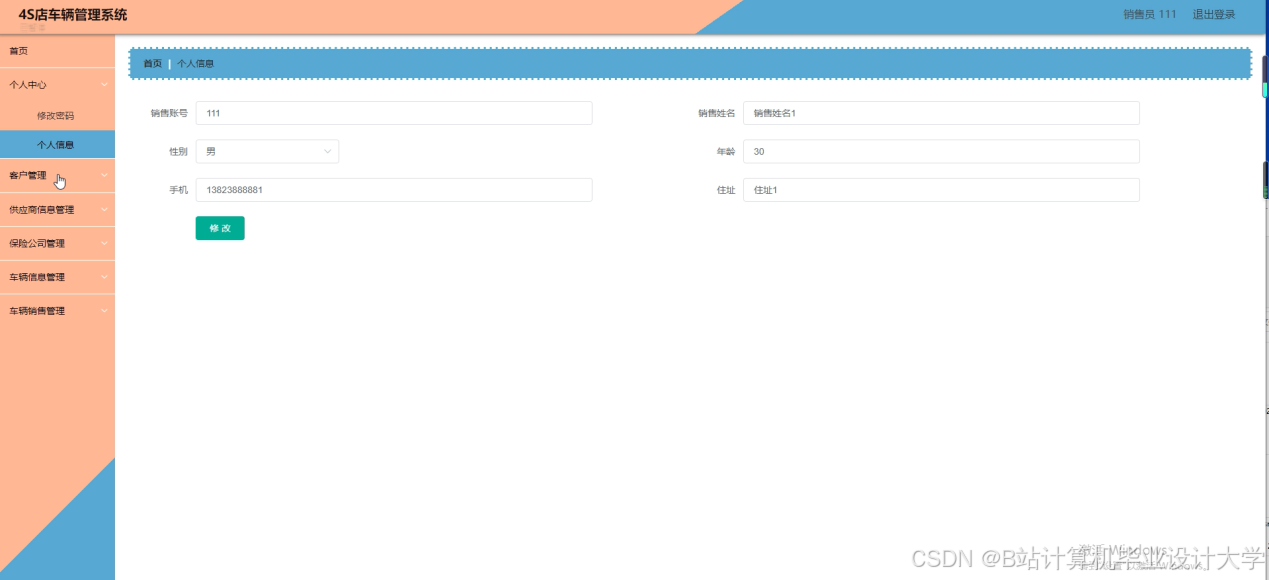Viewport: 1269px width, 580px height.
Task: Open 修改密码 submenu item
Action: click(x=57, y=116)
